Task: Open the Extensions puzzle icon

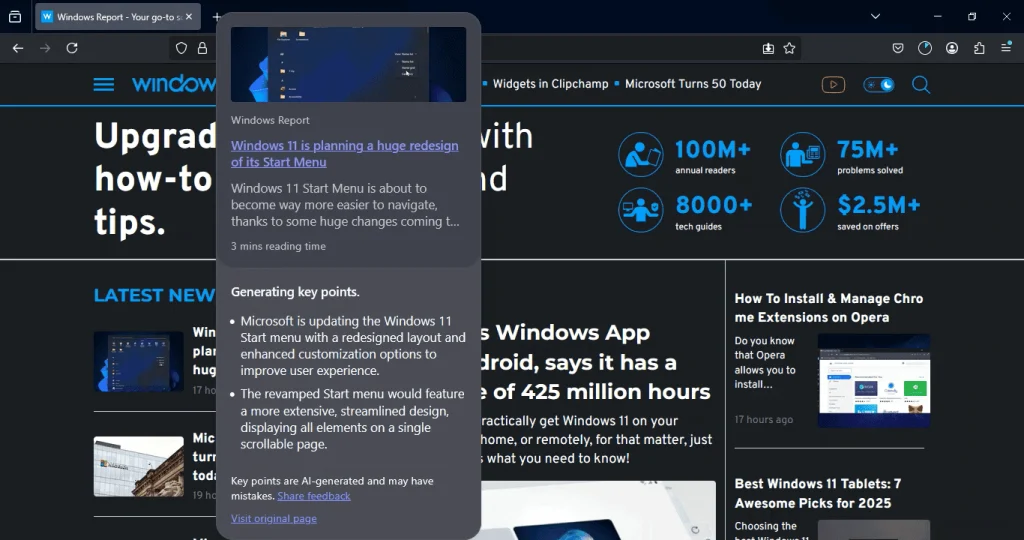Action: click(x=979, y=48)
